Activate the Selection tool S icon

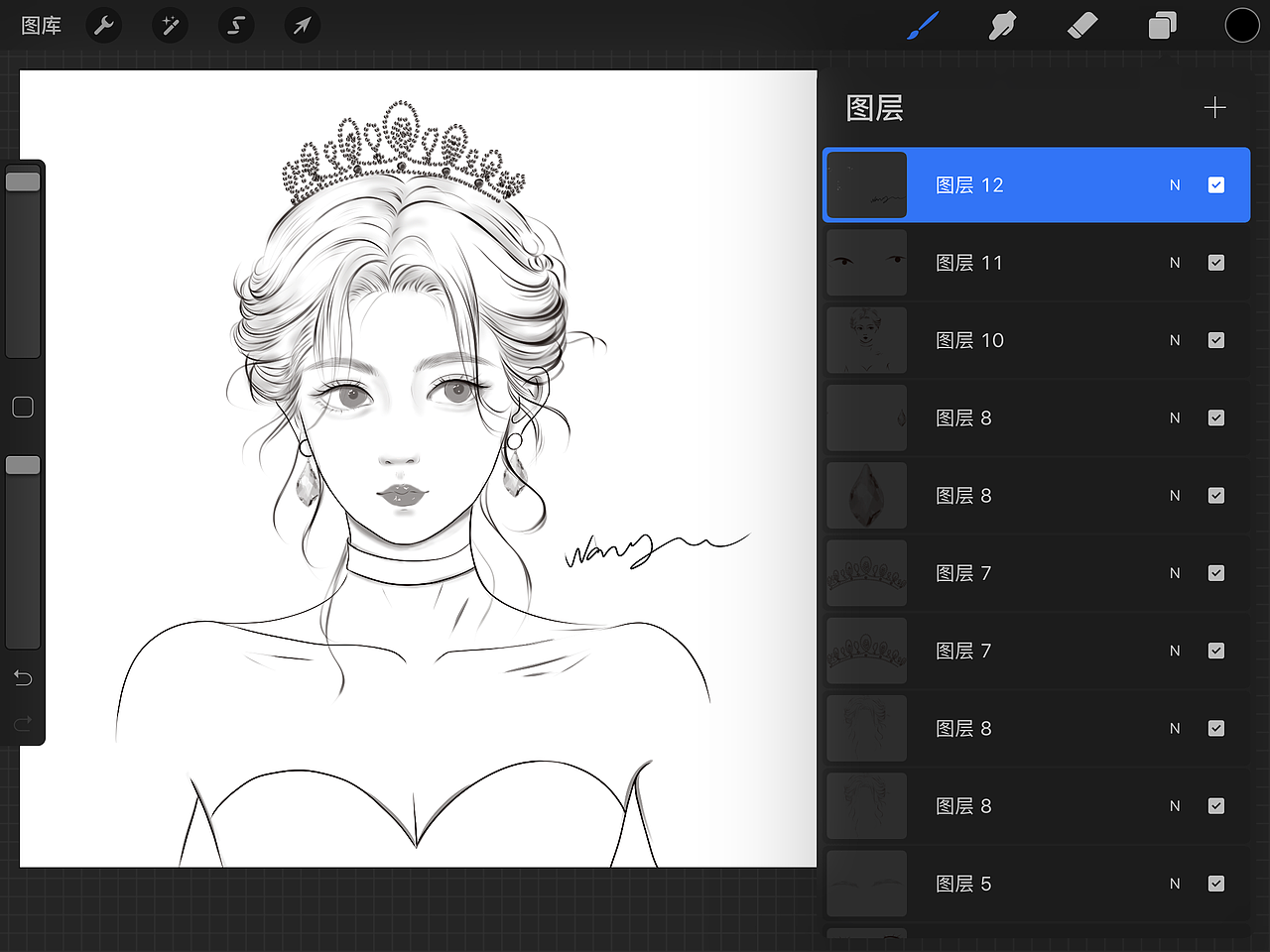[236, 25]
